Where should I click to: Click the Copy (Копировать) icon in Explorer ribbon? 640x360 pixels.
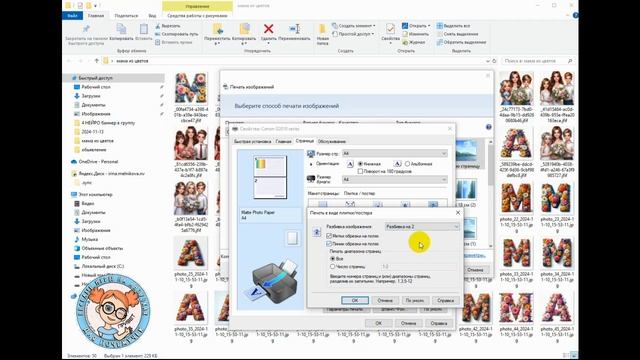pos(121,29)
